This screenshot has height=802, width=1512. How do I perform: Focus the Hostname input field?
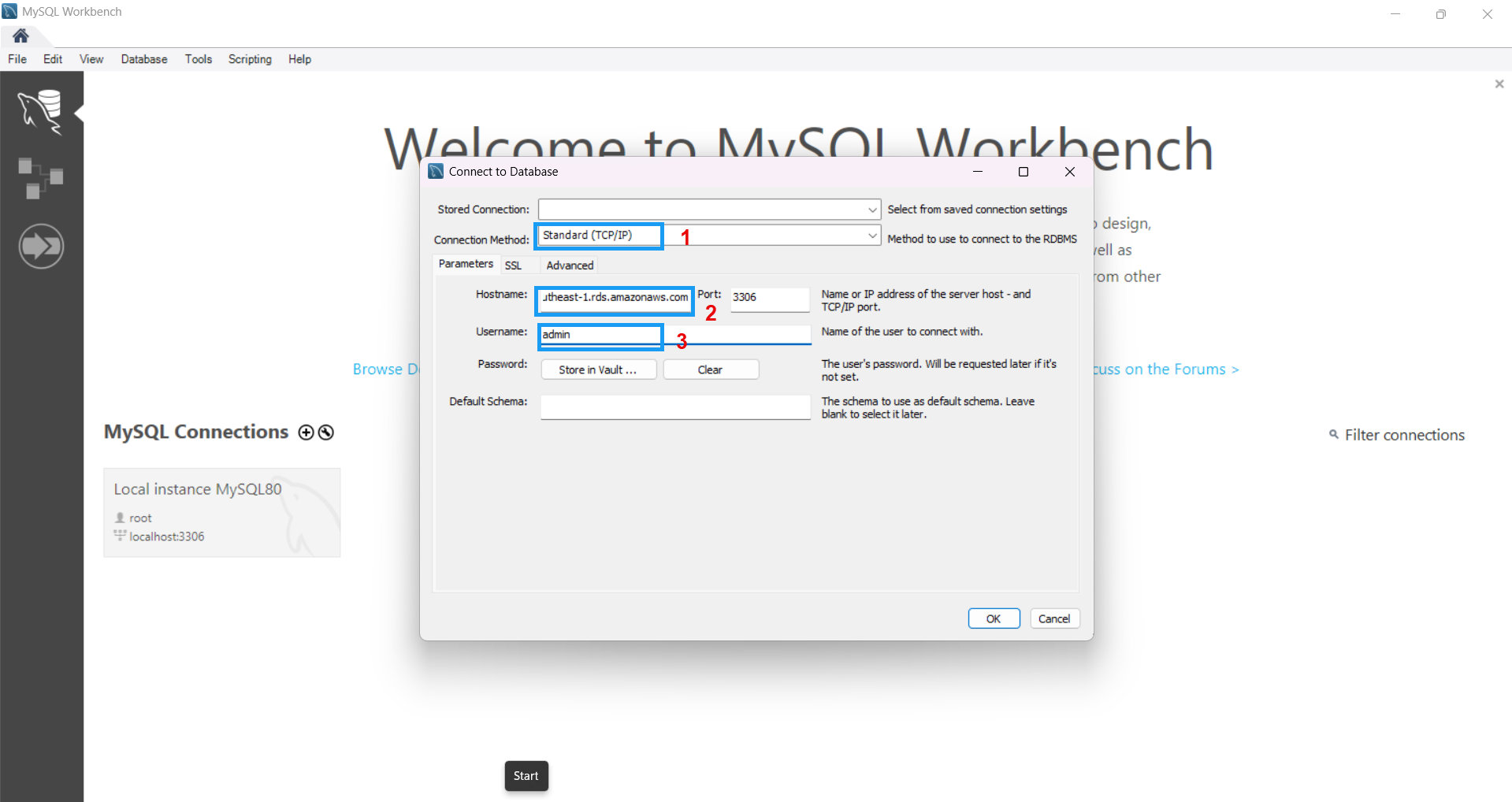click(615, 299)
